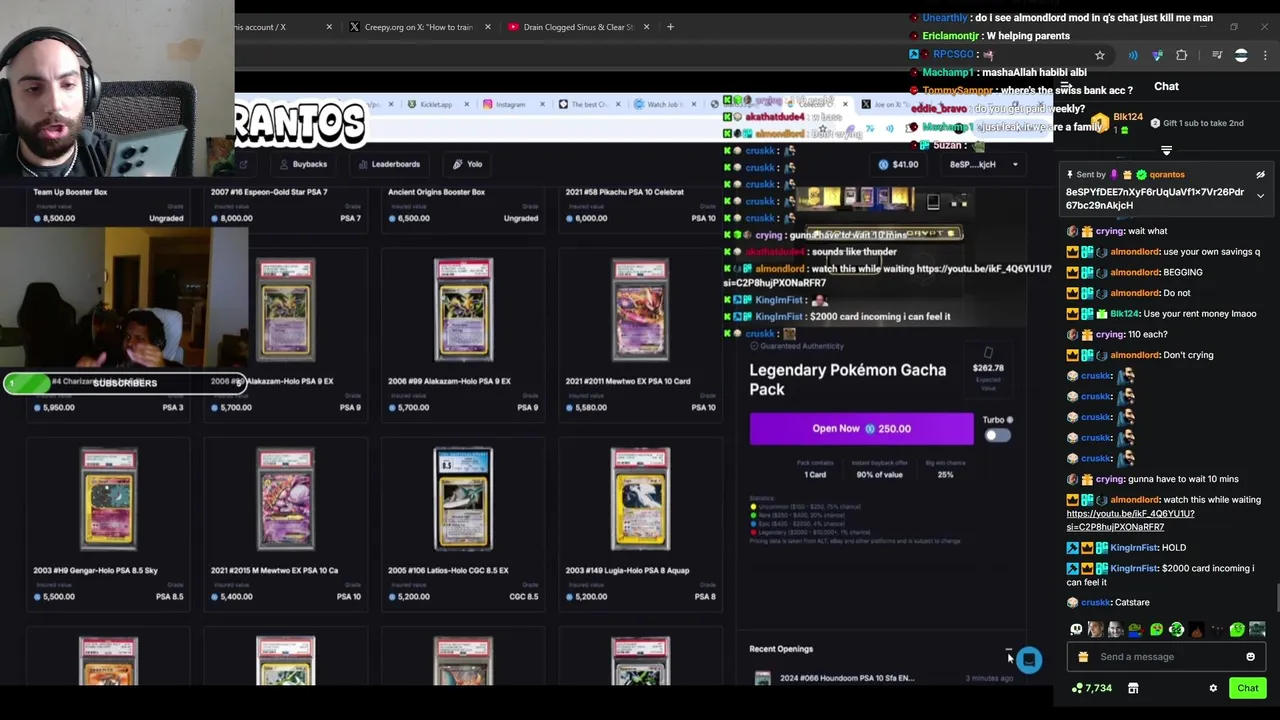1280x720 pixels.
Task: Click almondlord's name in BEGGING message
Action: [x=1133, y=273]
